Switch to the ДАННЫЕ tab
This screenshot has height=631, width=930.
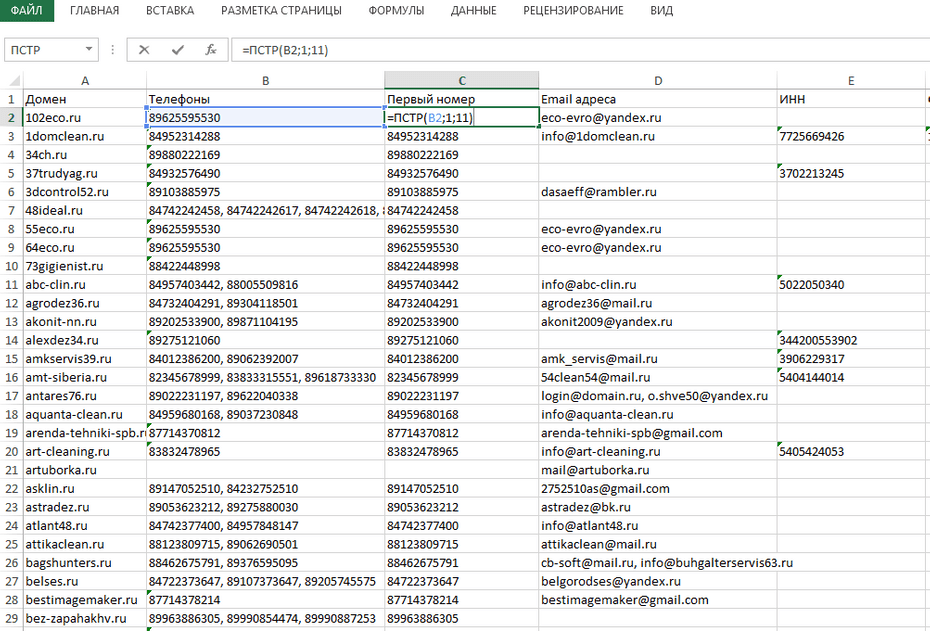[473, 11]
